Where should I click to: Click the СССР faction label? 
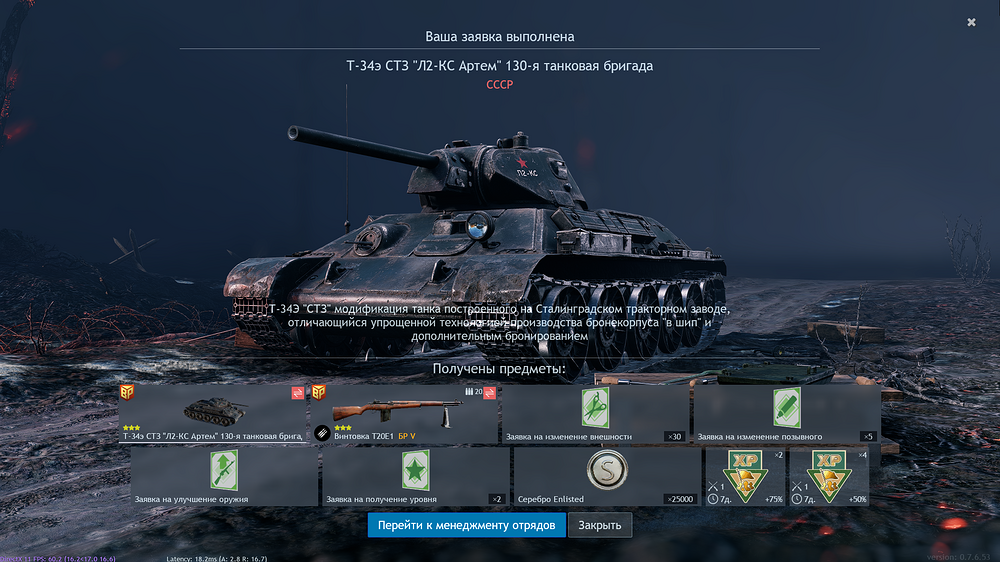(x=499, y=84)
